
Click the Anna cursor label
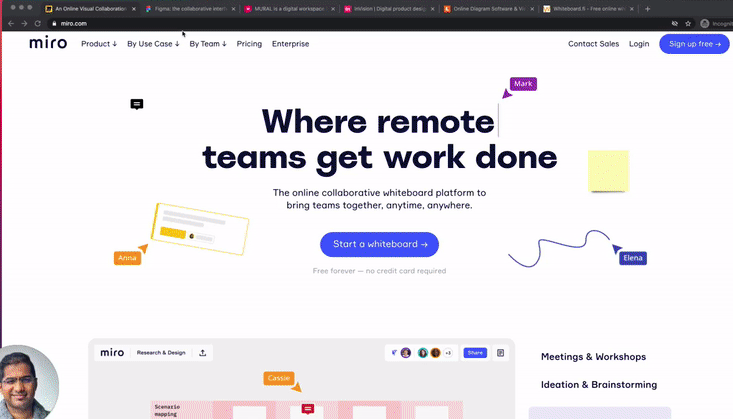pyautogui.click(x=127, y=258)
